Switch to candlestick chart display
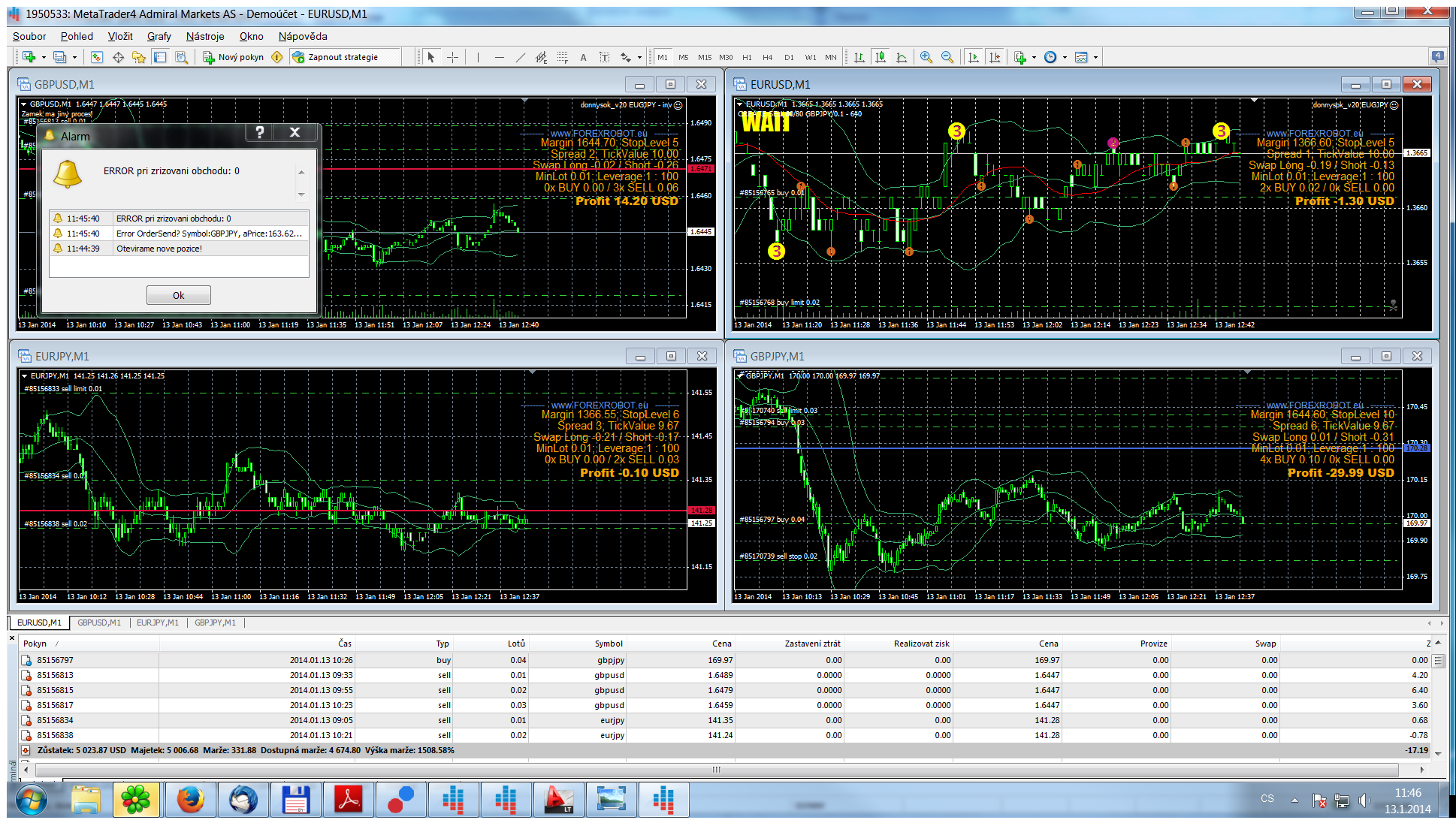Screen dimensions: 1456x820 click(881, 57)
